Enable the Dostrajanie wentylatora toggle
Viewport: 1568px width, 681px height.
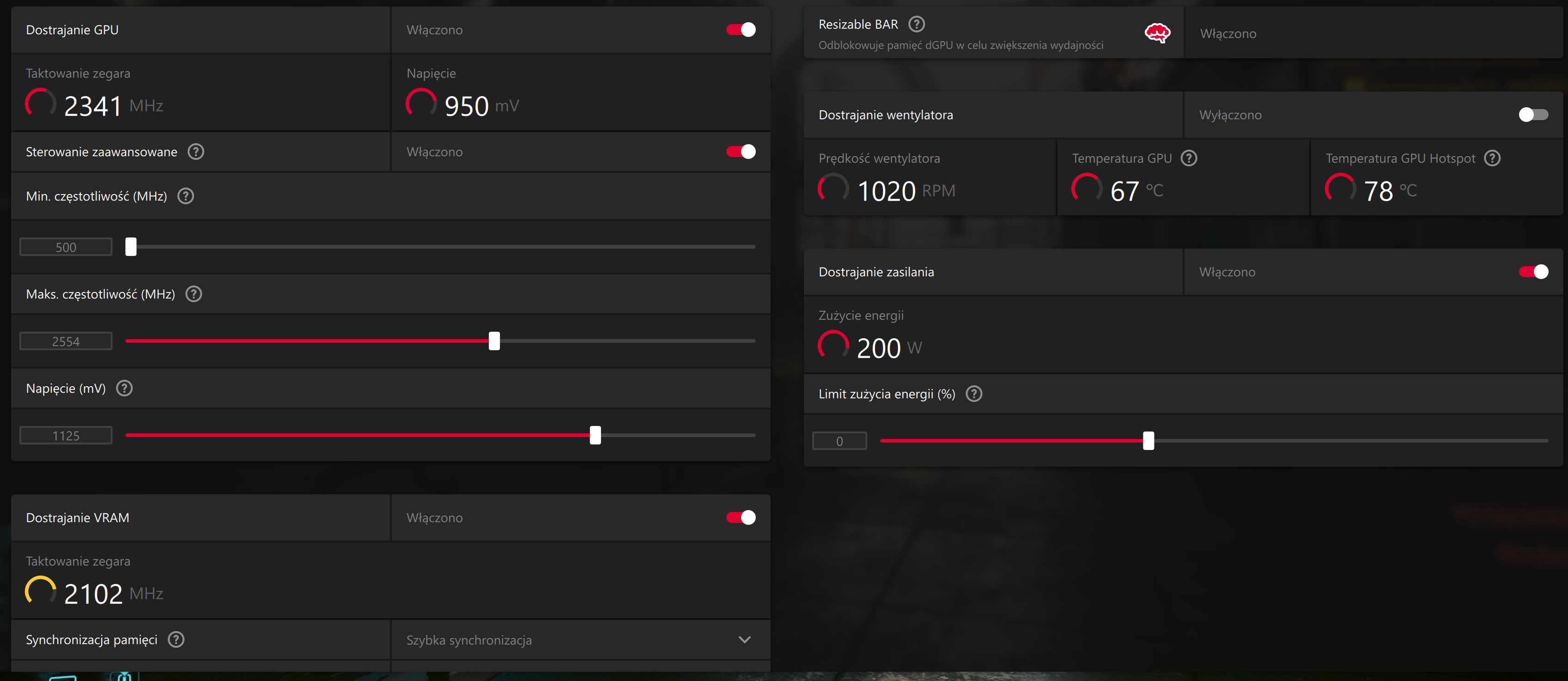1533,115
